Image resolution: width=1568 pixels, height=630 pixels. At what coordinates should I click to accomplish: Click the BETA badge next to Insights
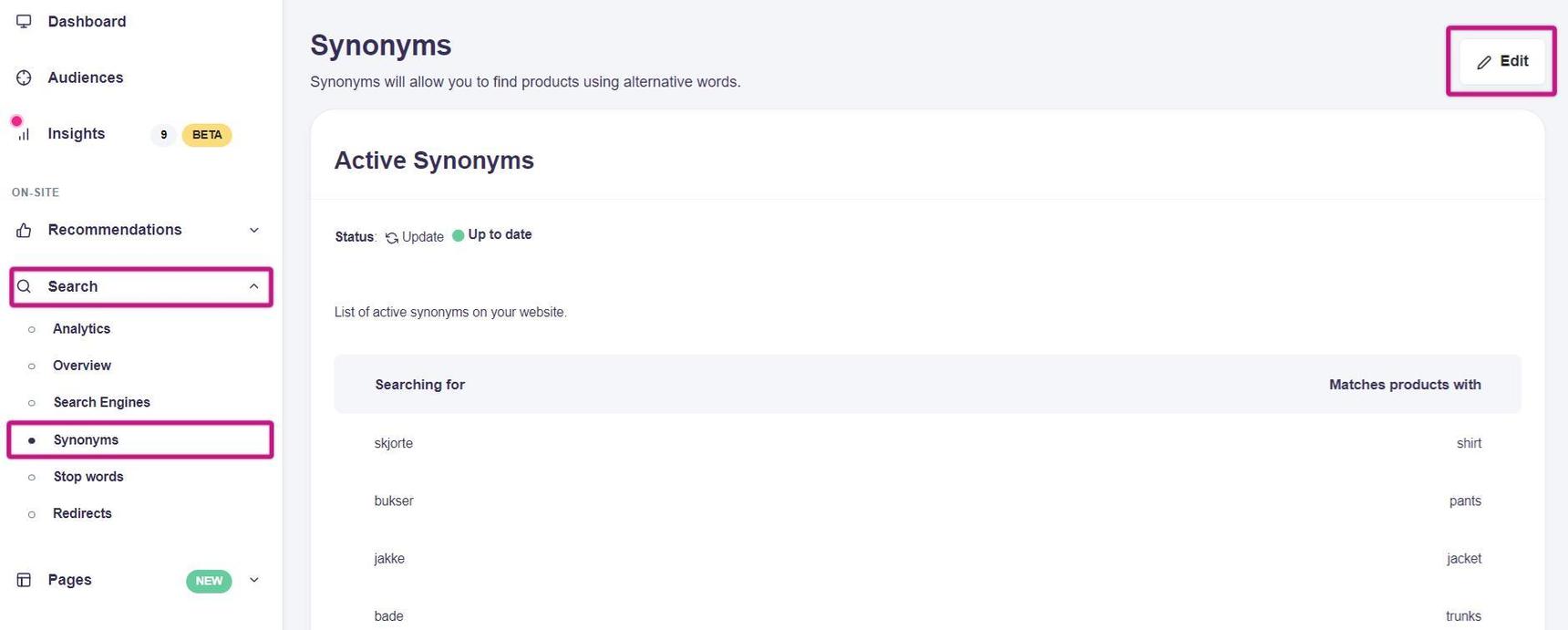point(207,135)
